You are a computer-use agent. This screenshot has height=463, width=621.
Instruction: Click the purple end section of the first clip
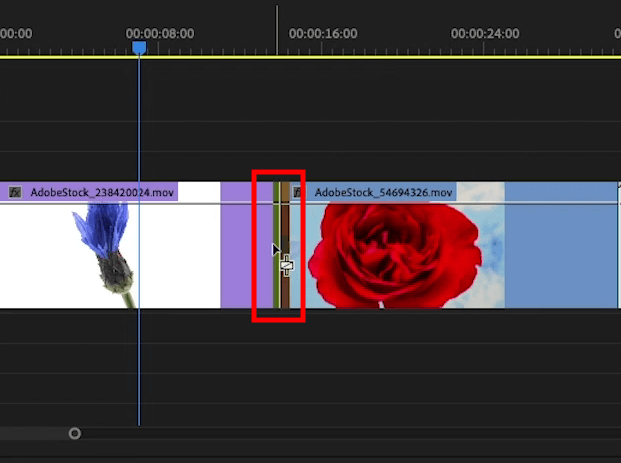coord(246,246)
